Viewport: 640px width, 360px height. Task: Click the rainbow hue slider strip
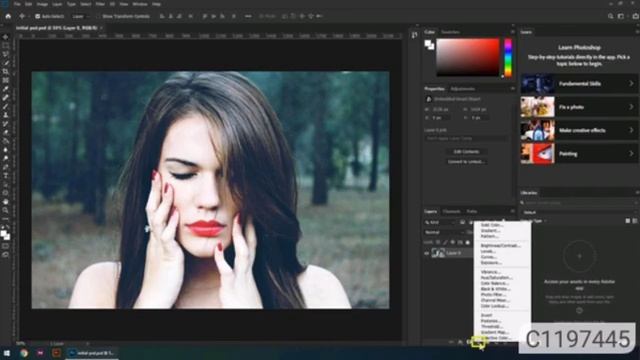(508, 58)
